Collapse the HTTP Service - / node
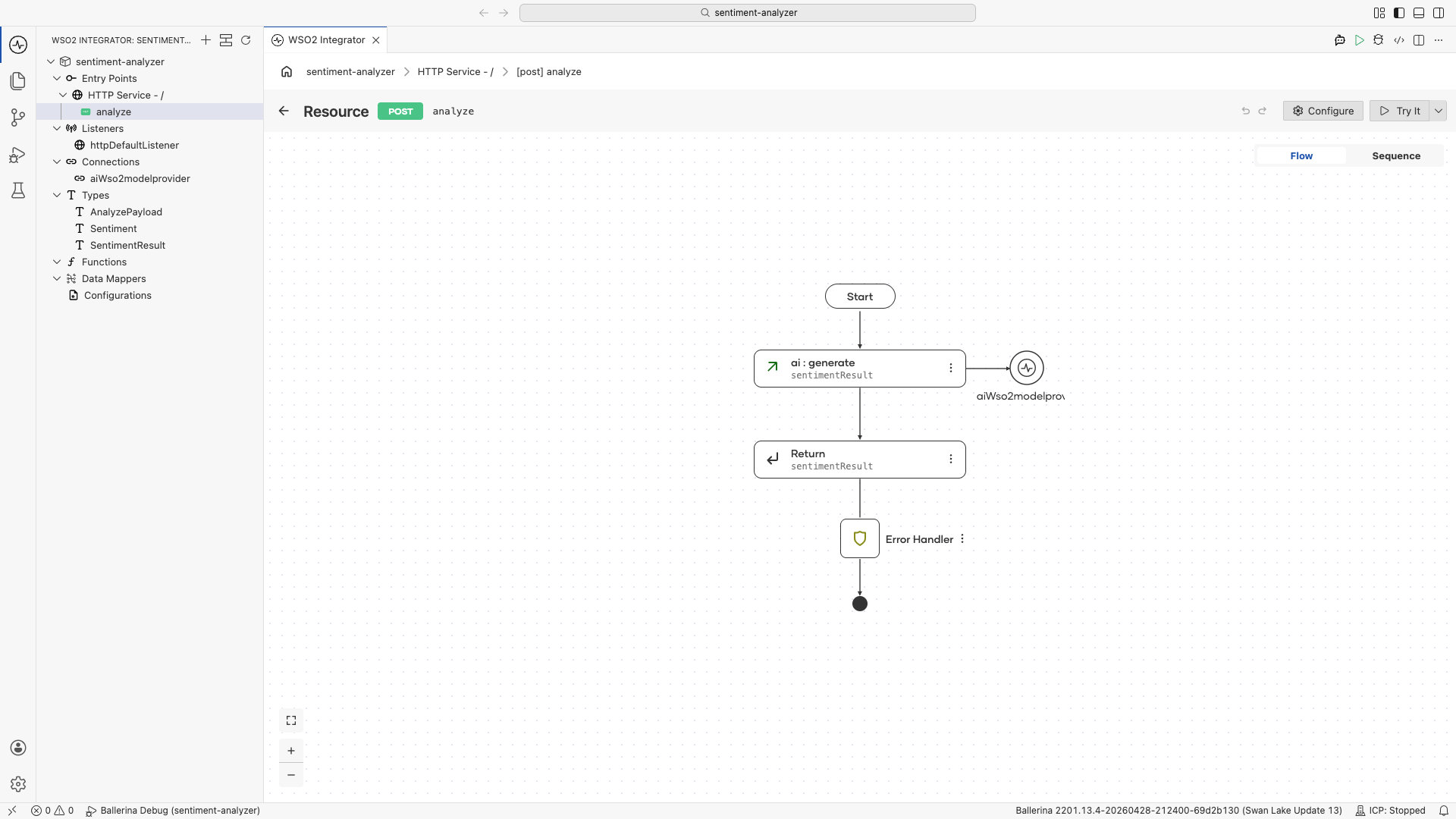Viewport: 1456px width, 819px height. (x=63, y=95)
